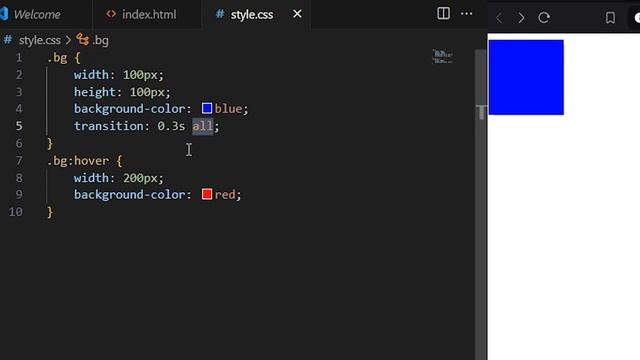This screenshot has height=360, width=640.
Task: Click the editor vertical scrollbar
Action: pos(480,204)
